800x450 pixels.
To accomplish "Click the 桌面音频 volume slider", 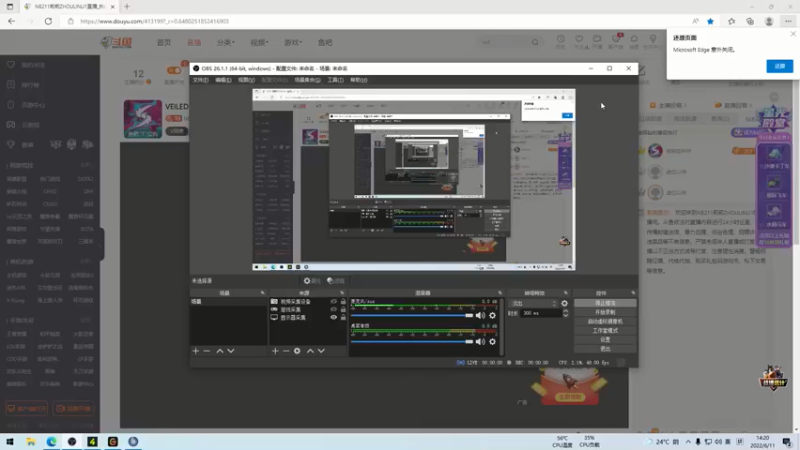I will click(412, 342).
